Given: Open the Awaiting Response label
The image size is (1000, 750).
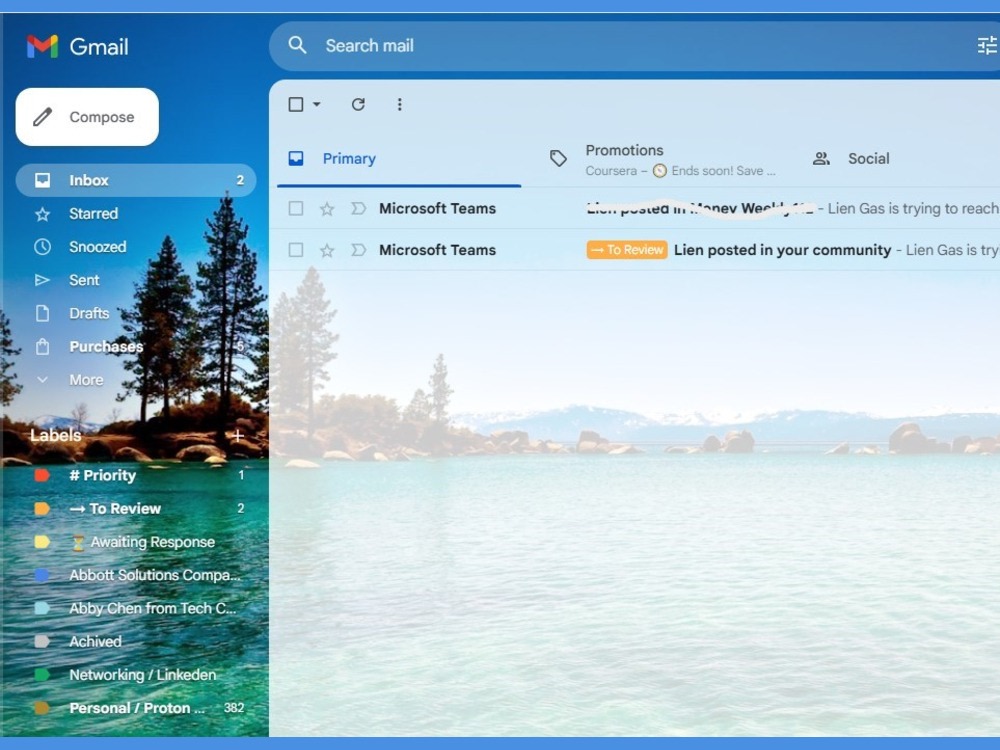Looking at the screenshot, I should (136, 541).
